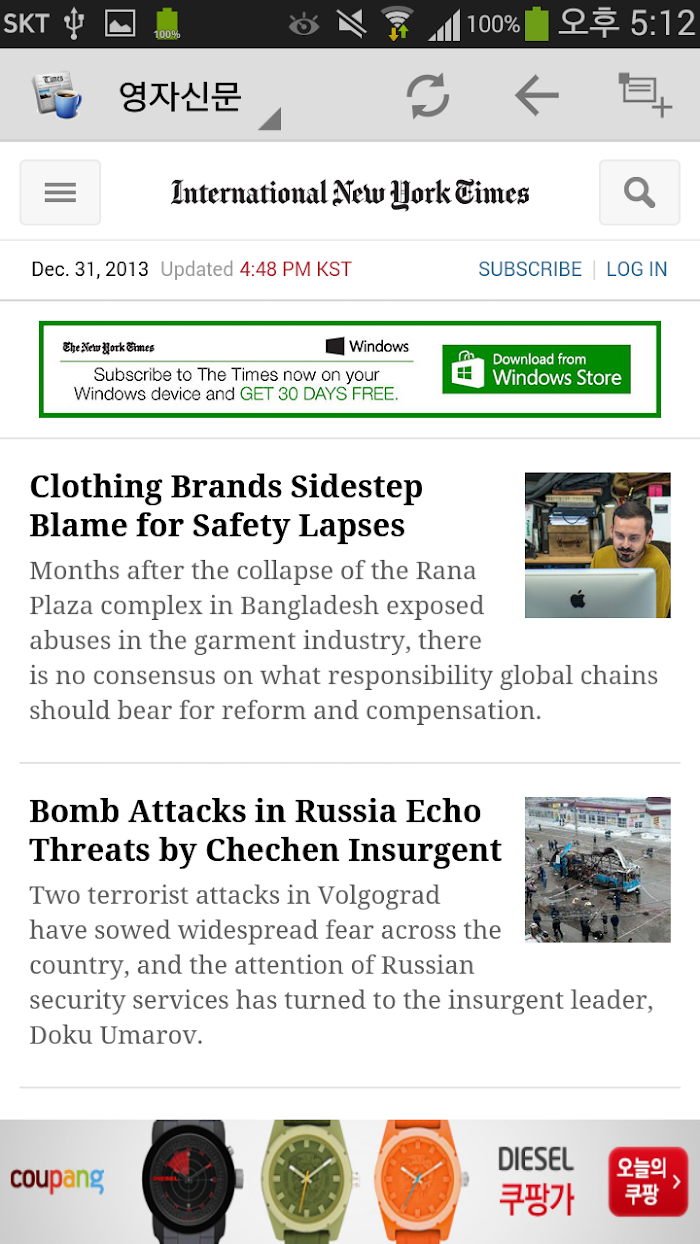
Task: Click the International New York Times logo
Action: (x=350, y=192)
